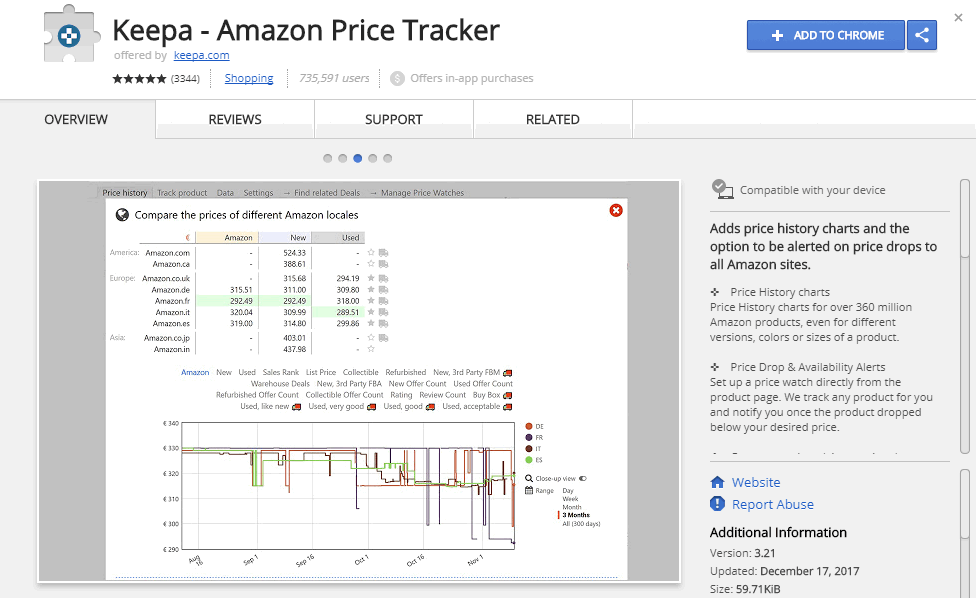976x598 pixels.
Task: Select the fourth screenshot carousel dot
Action: tap(372, 158)
